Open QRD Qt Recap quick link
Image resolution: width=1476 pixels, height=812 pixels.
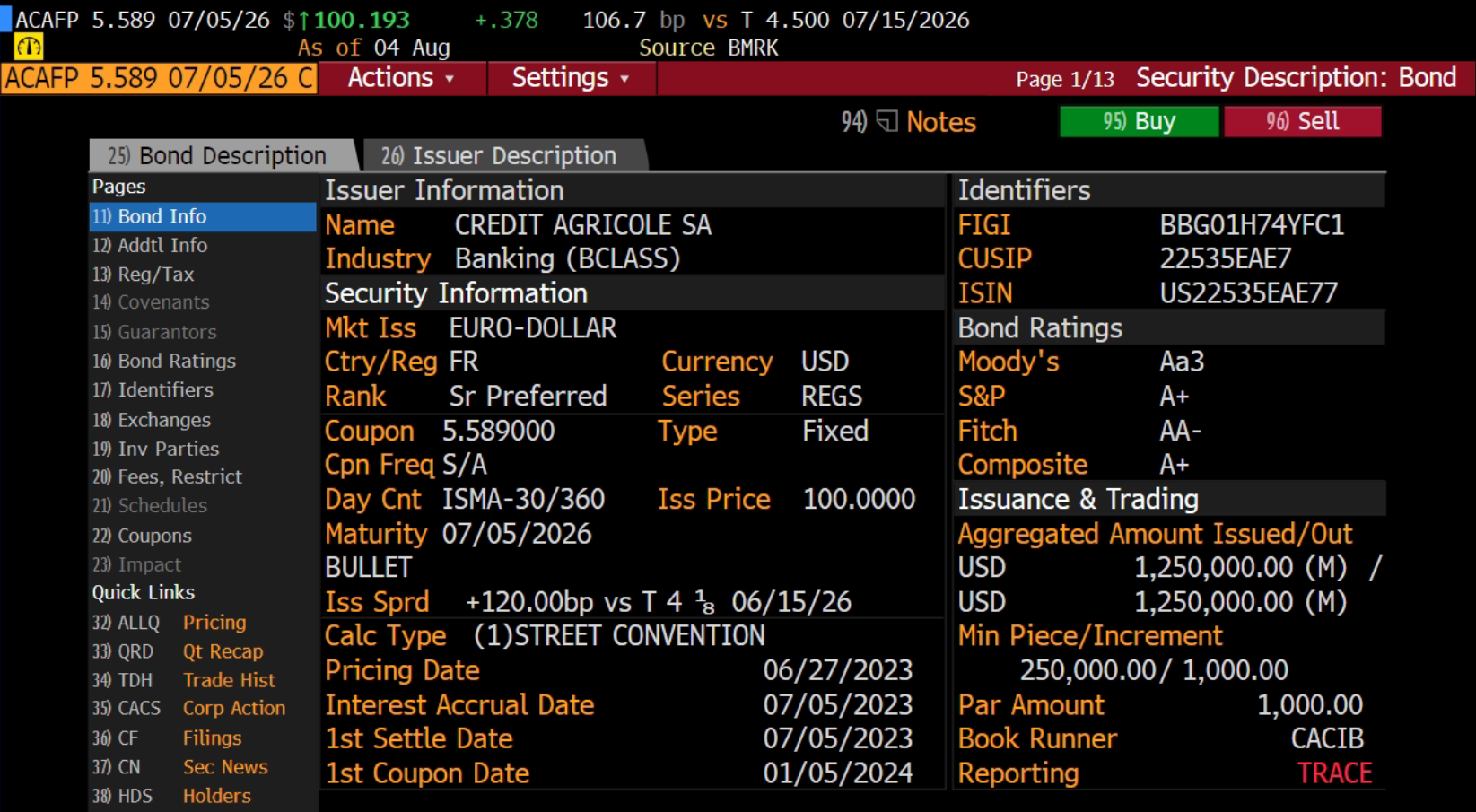point(178,651)
